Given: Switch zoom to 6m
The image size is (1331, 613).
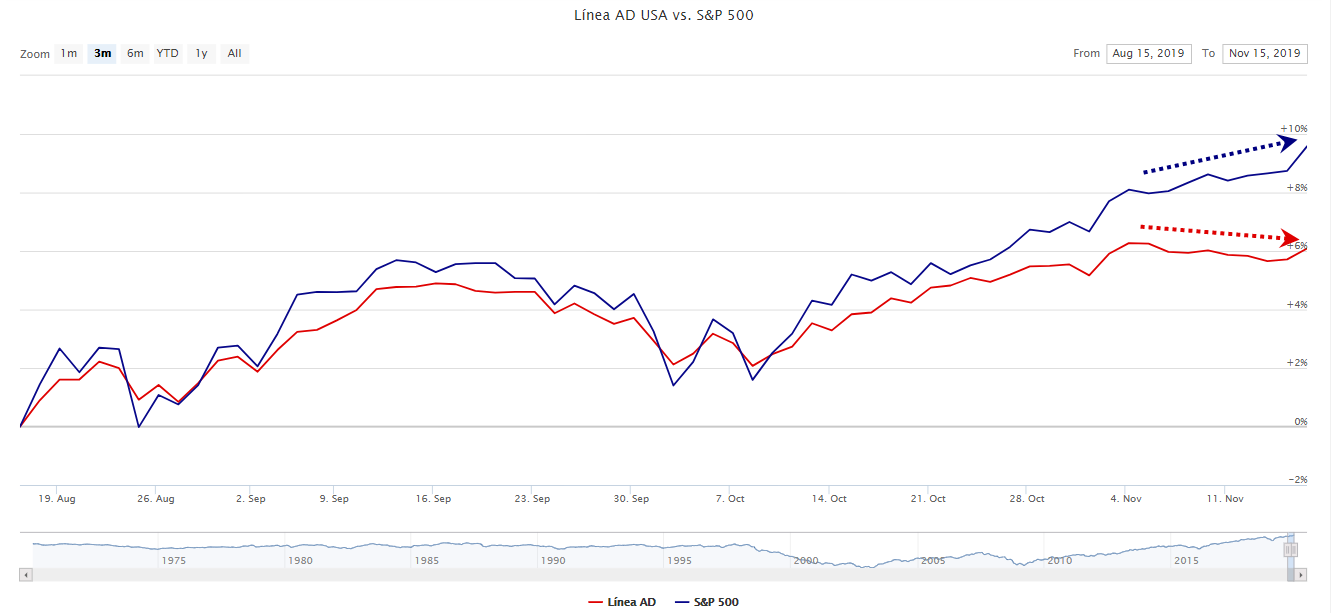Looking at the screenshot, I should pos(135,54).
